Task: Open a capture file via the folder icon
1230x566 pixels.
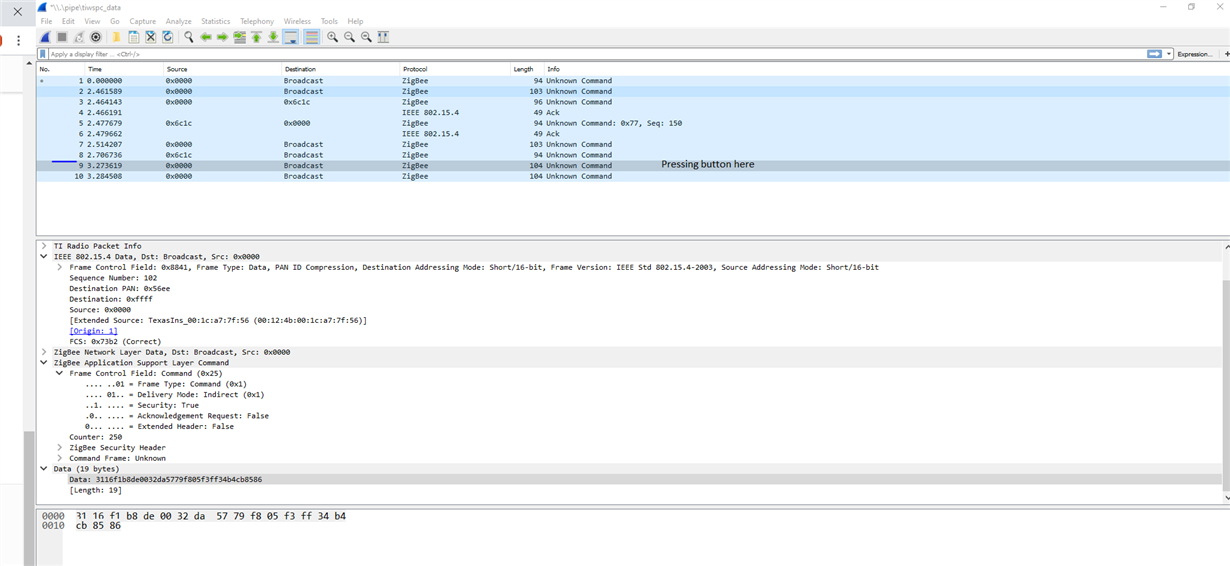Action: pos(116,37)
